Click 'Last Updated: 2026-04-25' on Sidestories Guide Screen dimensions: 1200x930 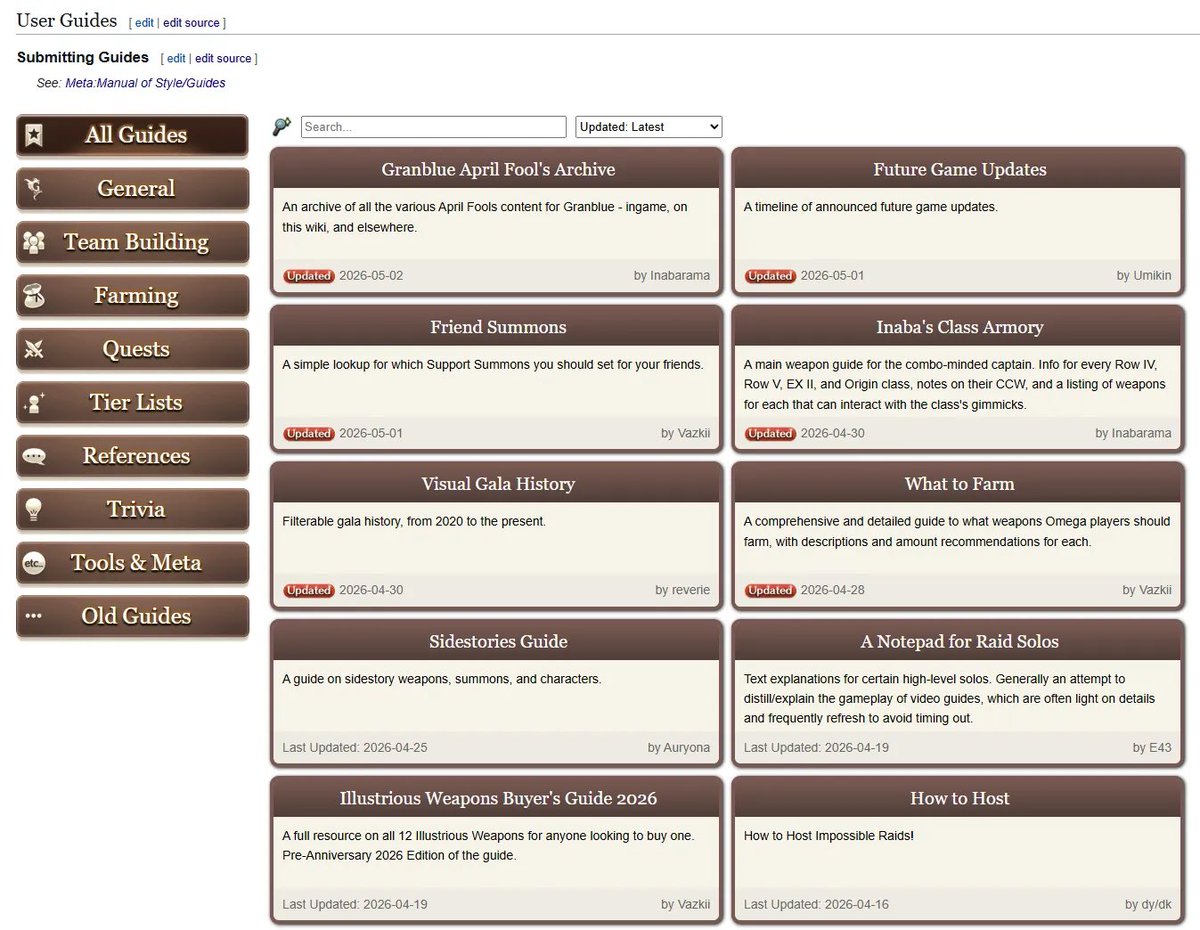(x=355, y=747)
